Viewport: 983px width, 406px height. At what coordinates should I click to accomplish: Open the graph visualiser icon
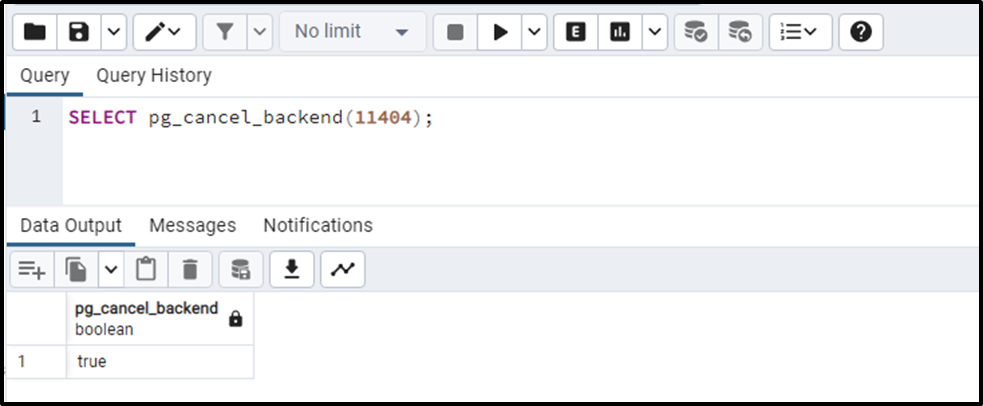click(x=342, y=270)
